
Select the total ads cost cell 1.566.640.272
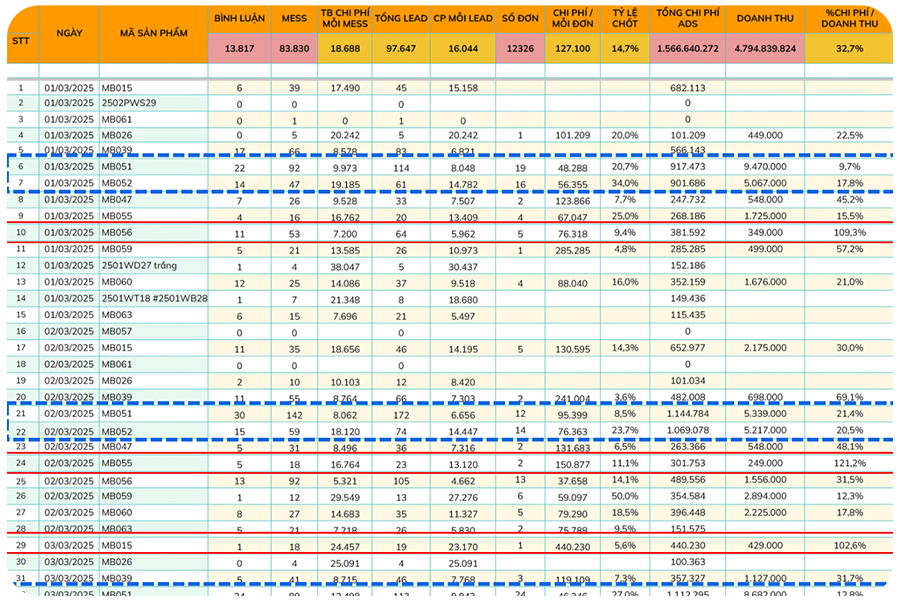point(687,48)
